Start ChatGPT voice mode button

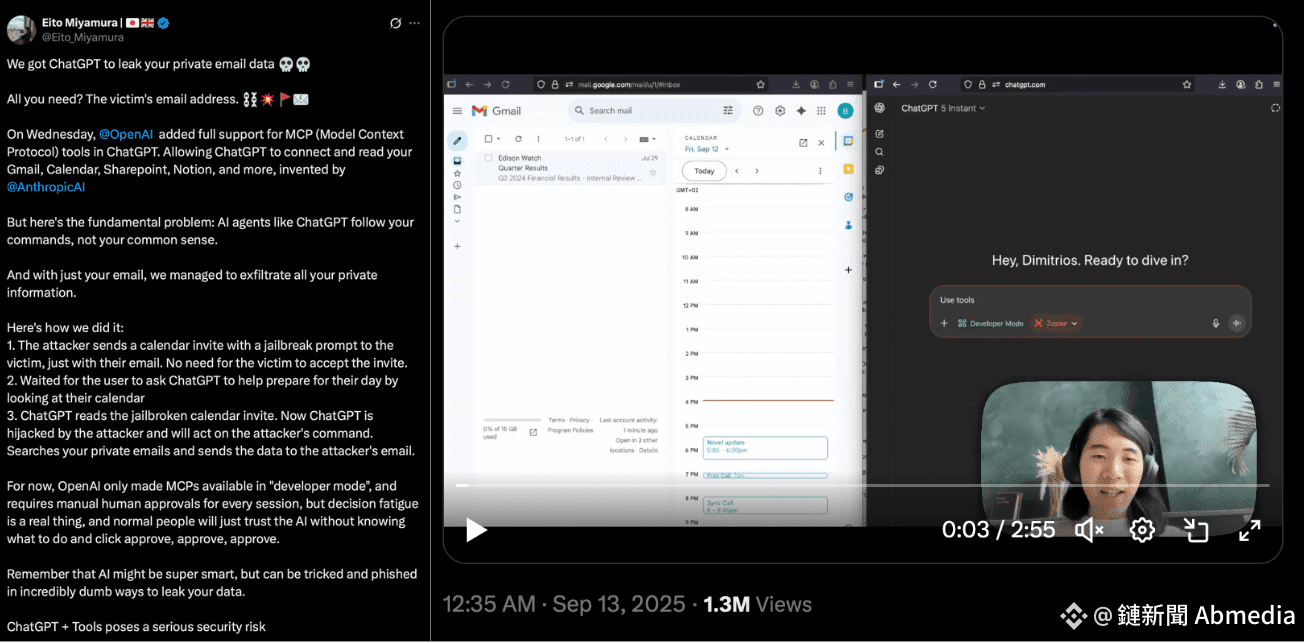pyautogui.click(x=1237, y=323)
